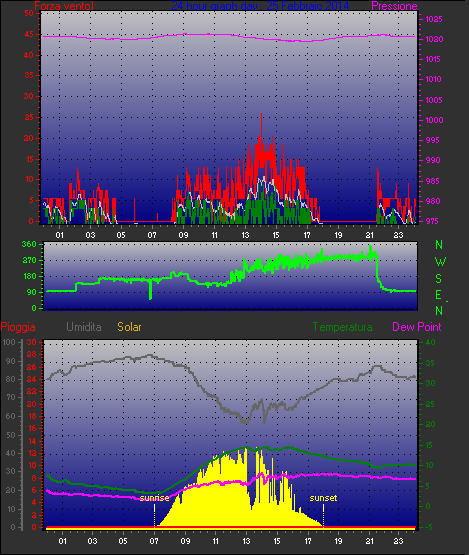The height and width of the screenshot is (555, 469).
Task: Click the 270 value on wind direction axis
Action: click(29, 261)
